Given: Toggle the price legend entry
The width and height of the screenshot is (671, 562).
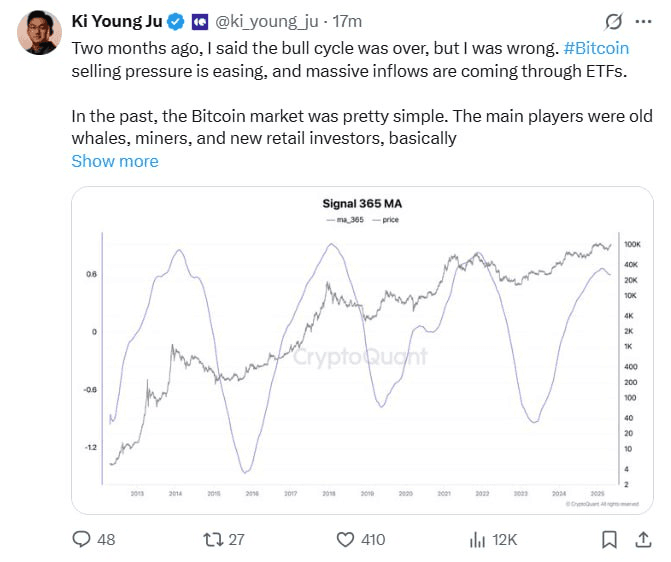Looking at the screenshot, I should click(385, 220).
